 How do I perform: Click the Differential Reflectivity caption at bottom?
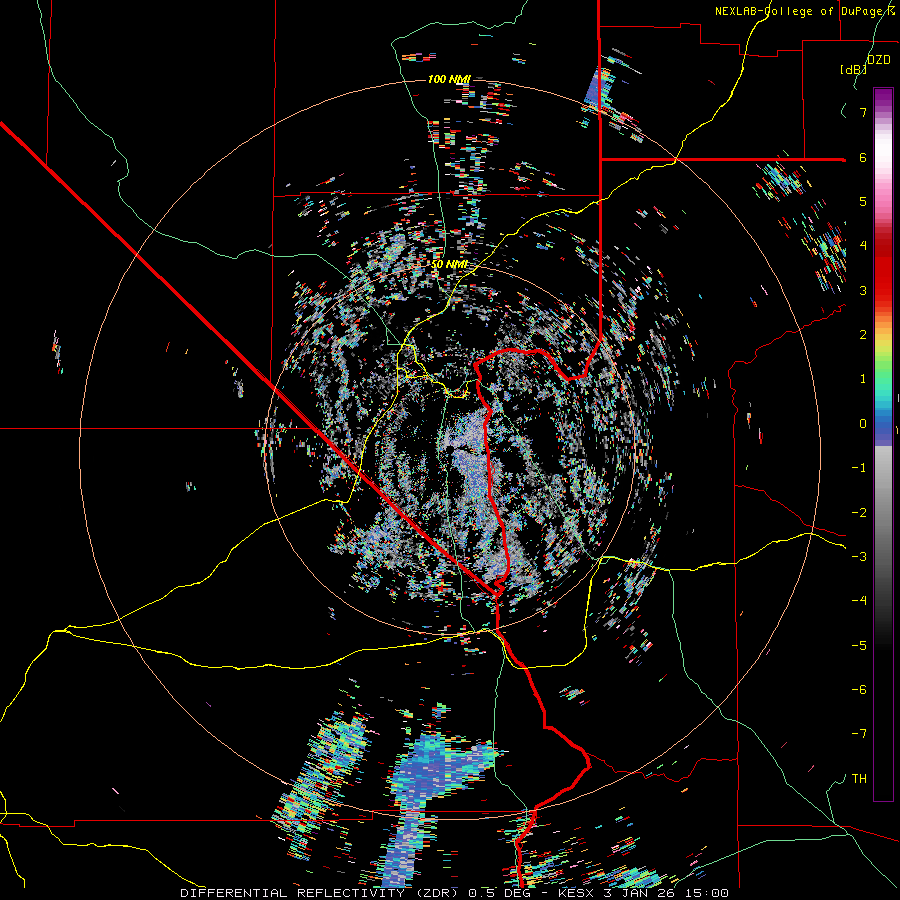(454, 893)
